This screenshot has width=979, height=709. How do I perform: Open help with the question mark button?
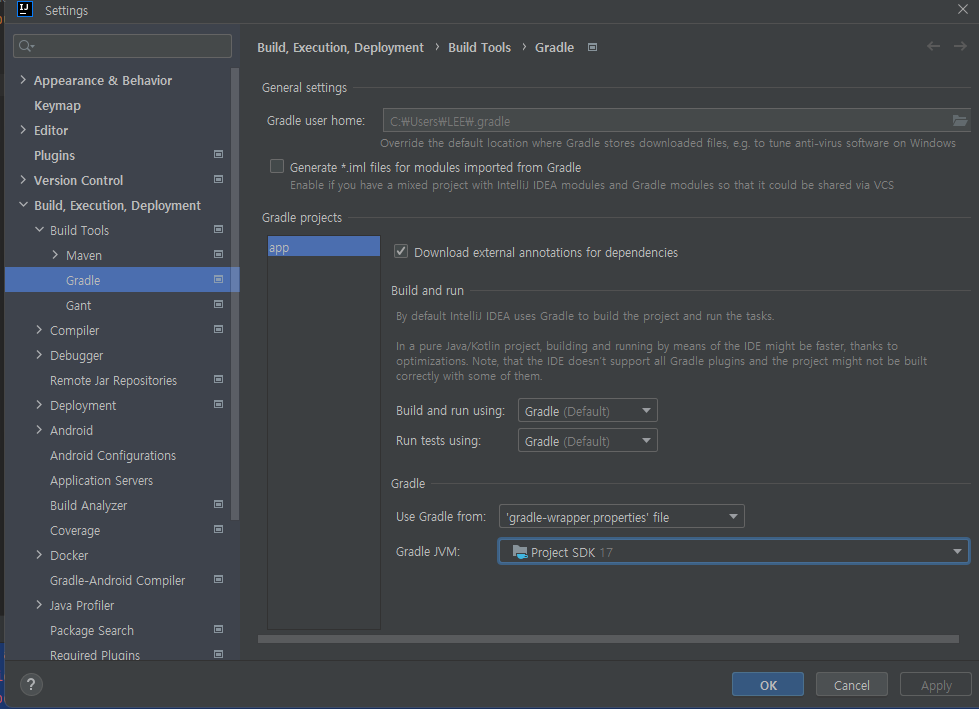(31, 684)
